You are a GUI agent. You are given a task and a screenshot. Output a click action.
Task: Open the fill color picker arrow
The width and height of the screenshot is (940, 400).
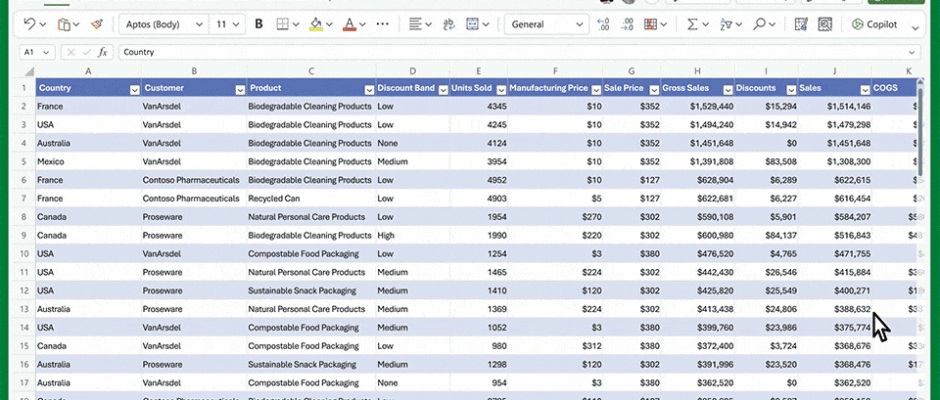330,24
